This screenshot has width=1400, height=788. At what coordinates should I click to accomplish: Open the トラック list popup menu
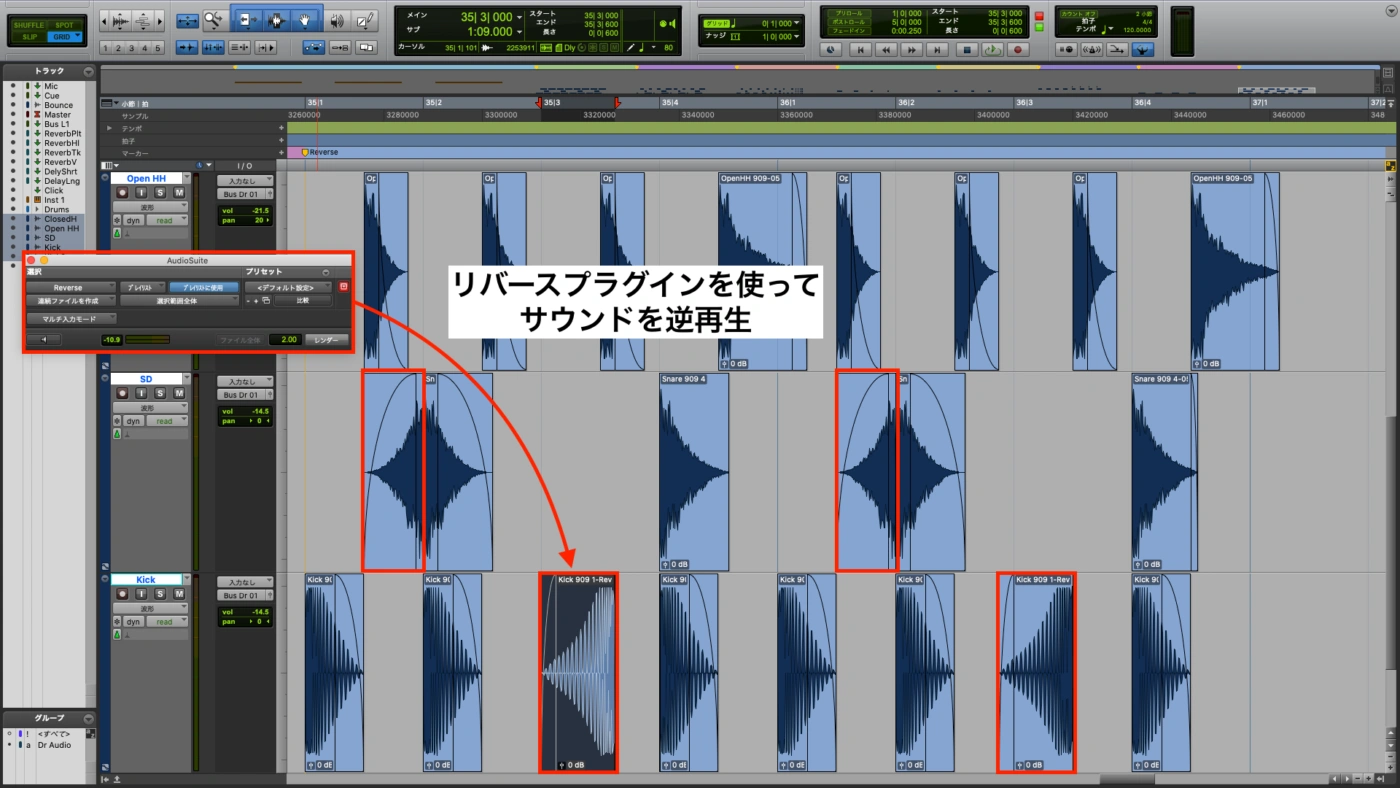pos(88,72)
